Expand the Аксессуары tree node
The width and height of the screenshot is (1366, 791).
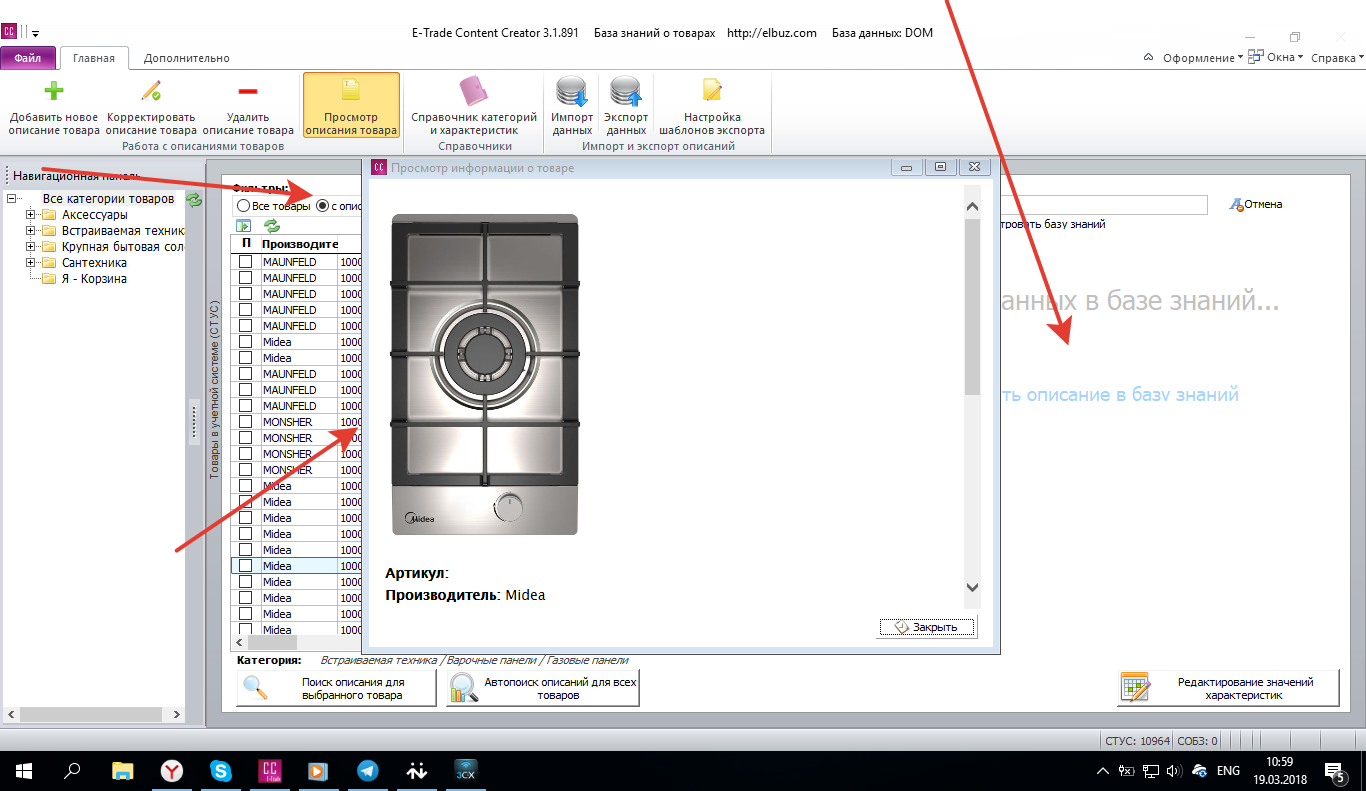coord(31,215)
